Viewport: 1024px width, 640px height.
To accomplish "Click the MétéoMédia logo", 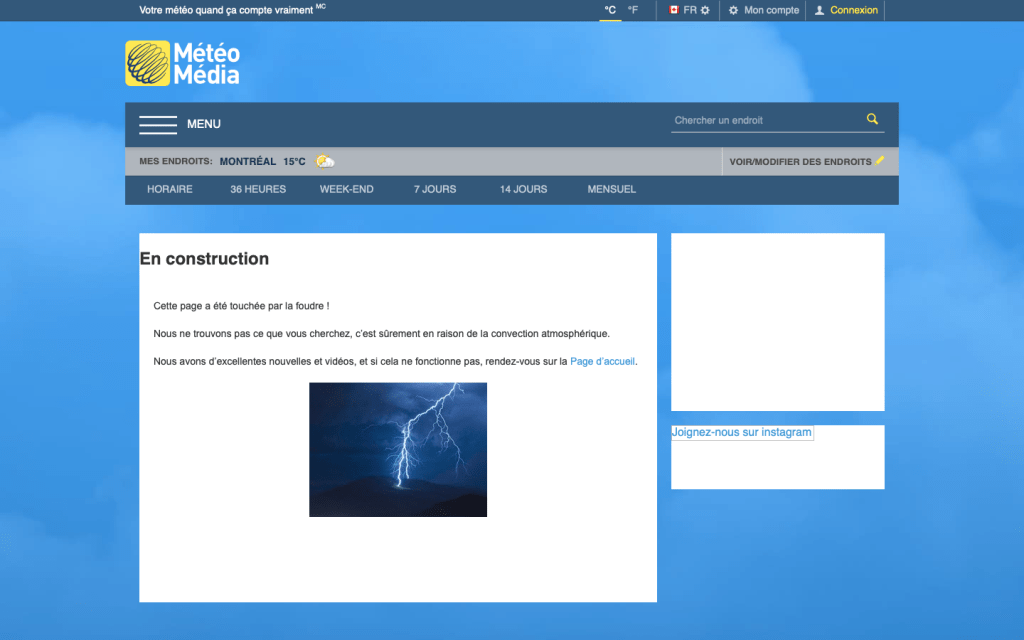I will click(182, 63).
